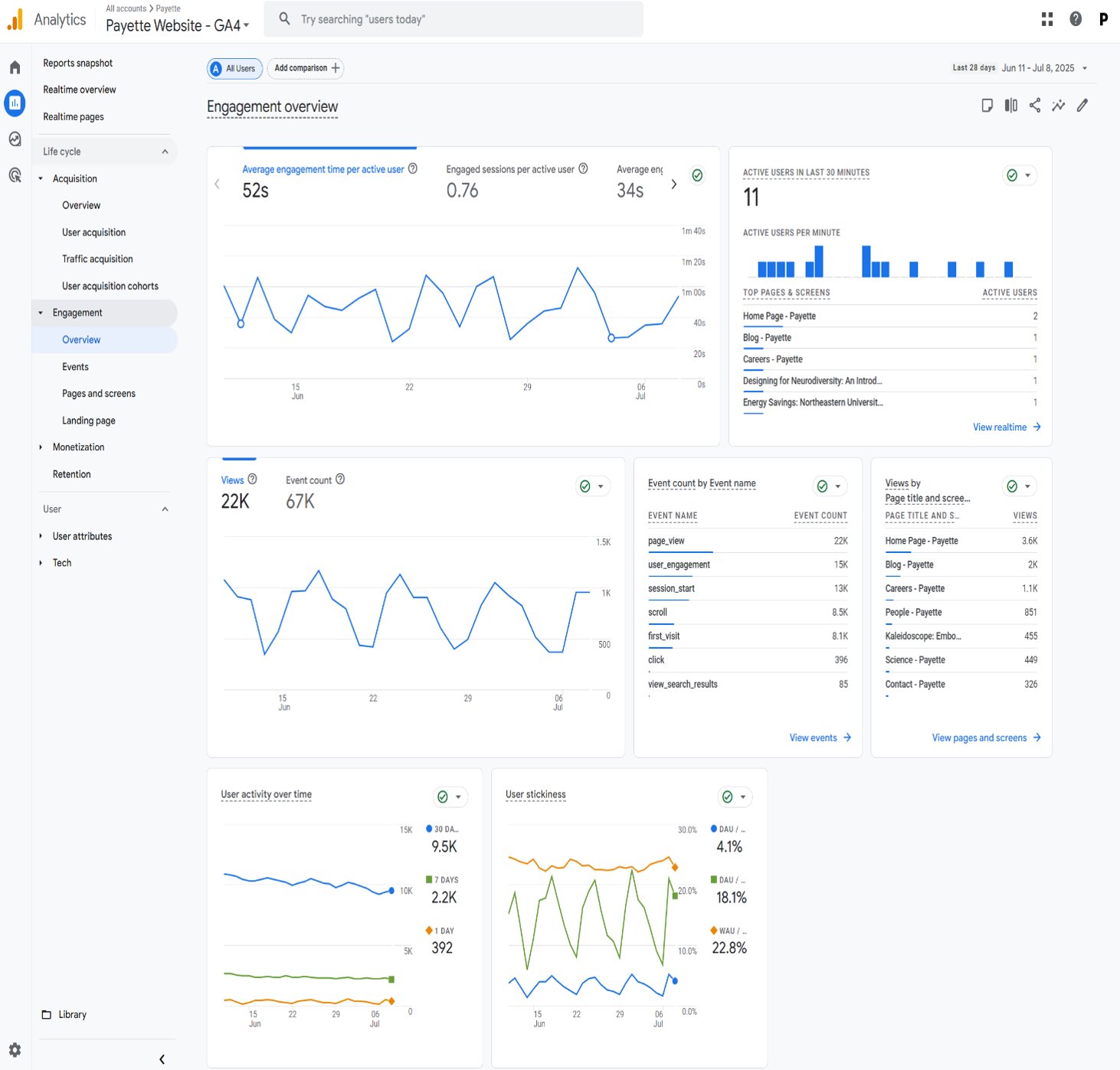The width and height of the screenshot is (1120, 1070).
Task: Open Pages and screens report
Action: [99, 394]
